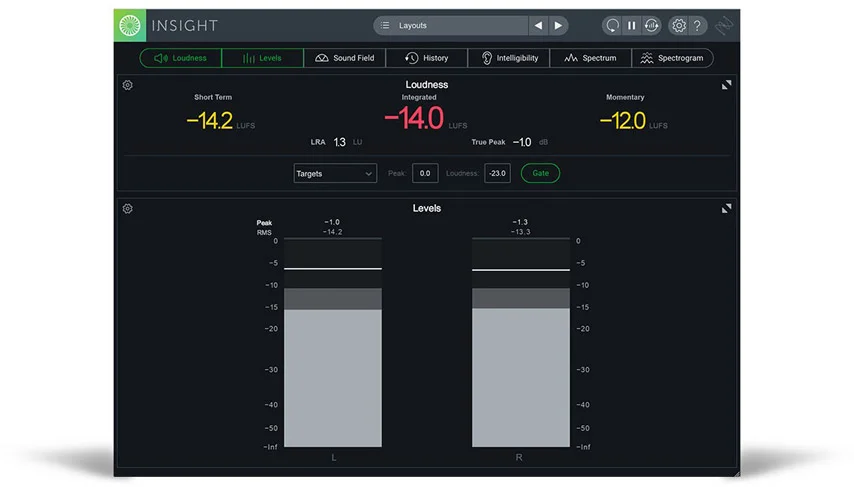Click the circular reset meters icon

pos(612,25)
